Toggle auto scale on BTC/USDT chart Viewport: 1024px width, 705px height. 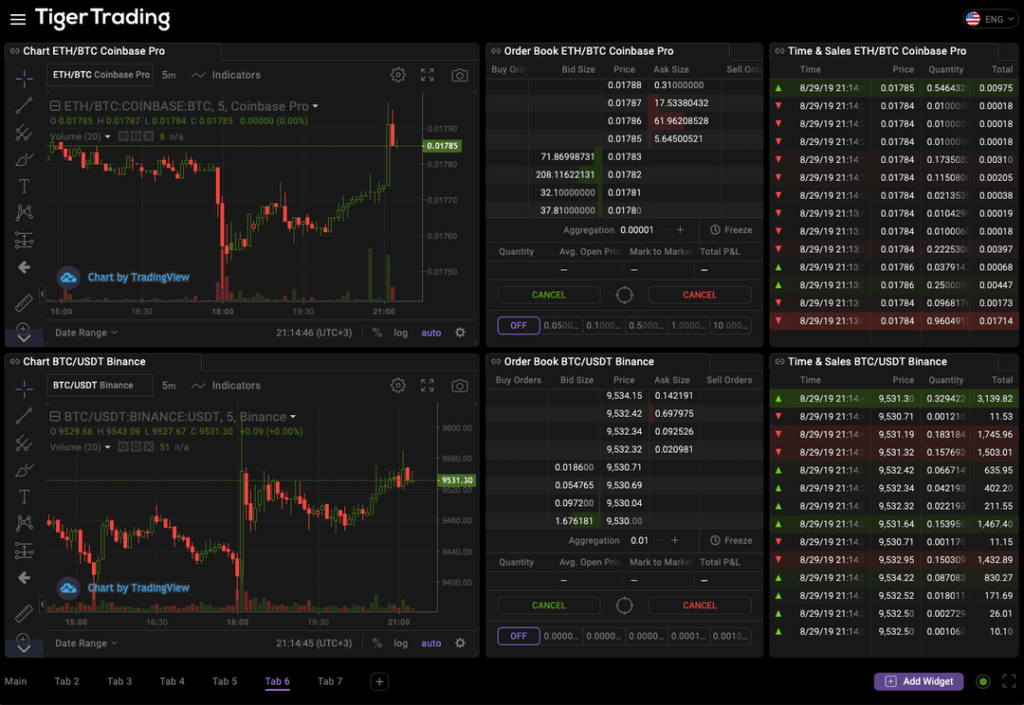431,643
